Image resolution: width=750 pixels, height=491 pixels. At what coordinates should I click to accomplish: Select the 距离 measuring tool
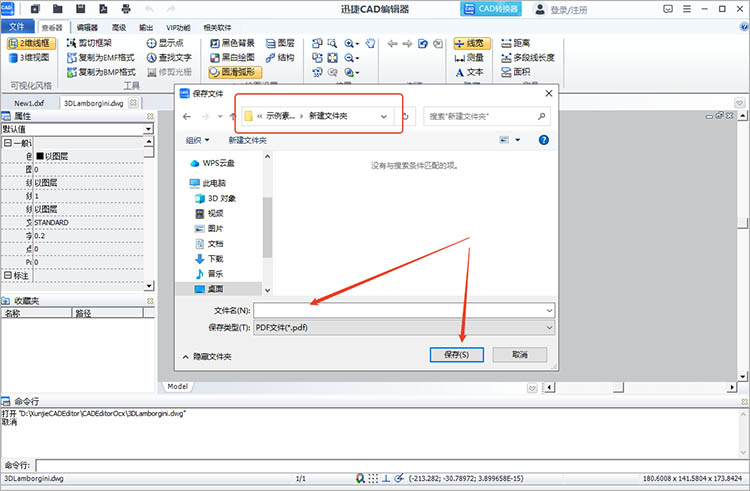pos(516,44)
